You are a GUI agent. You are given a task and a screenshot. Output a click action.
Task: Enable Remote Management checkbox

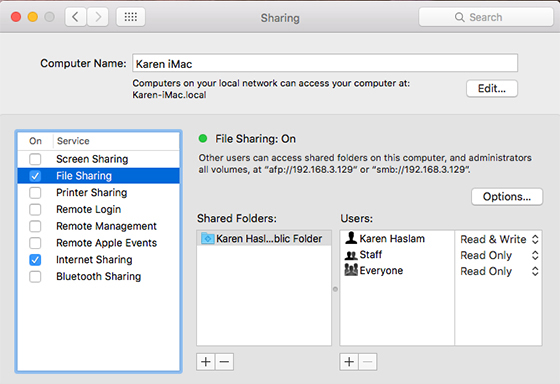pos(35,226)
